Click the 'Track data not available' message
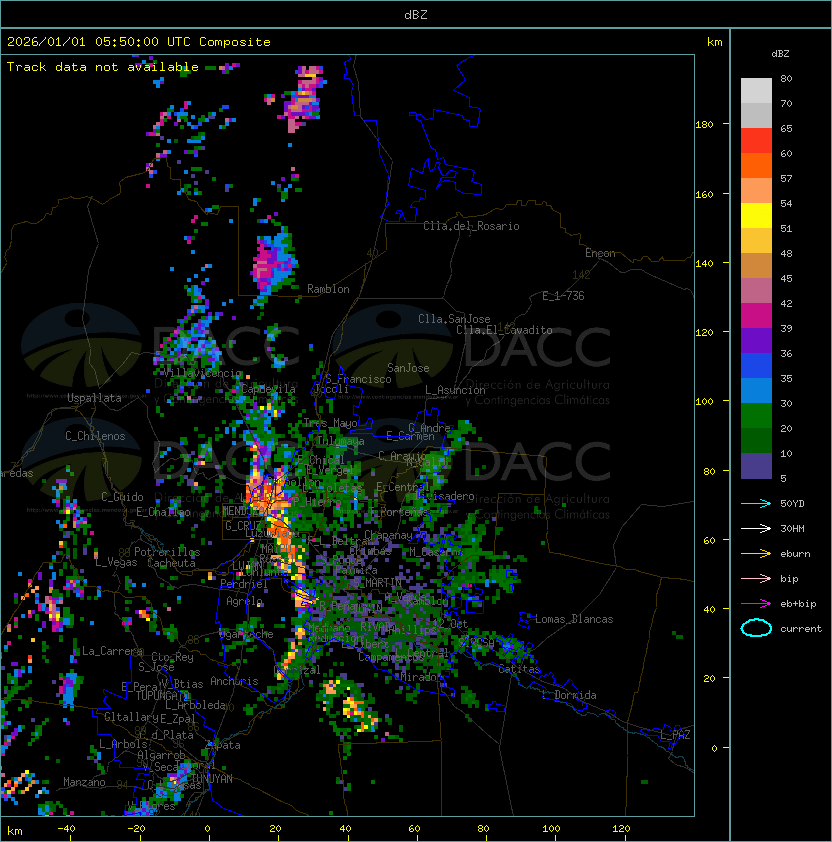 point(103,67)
